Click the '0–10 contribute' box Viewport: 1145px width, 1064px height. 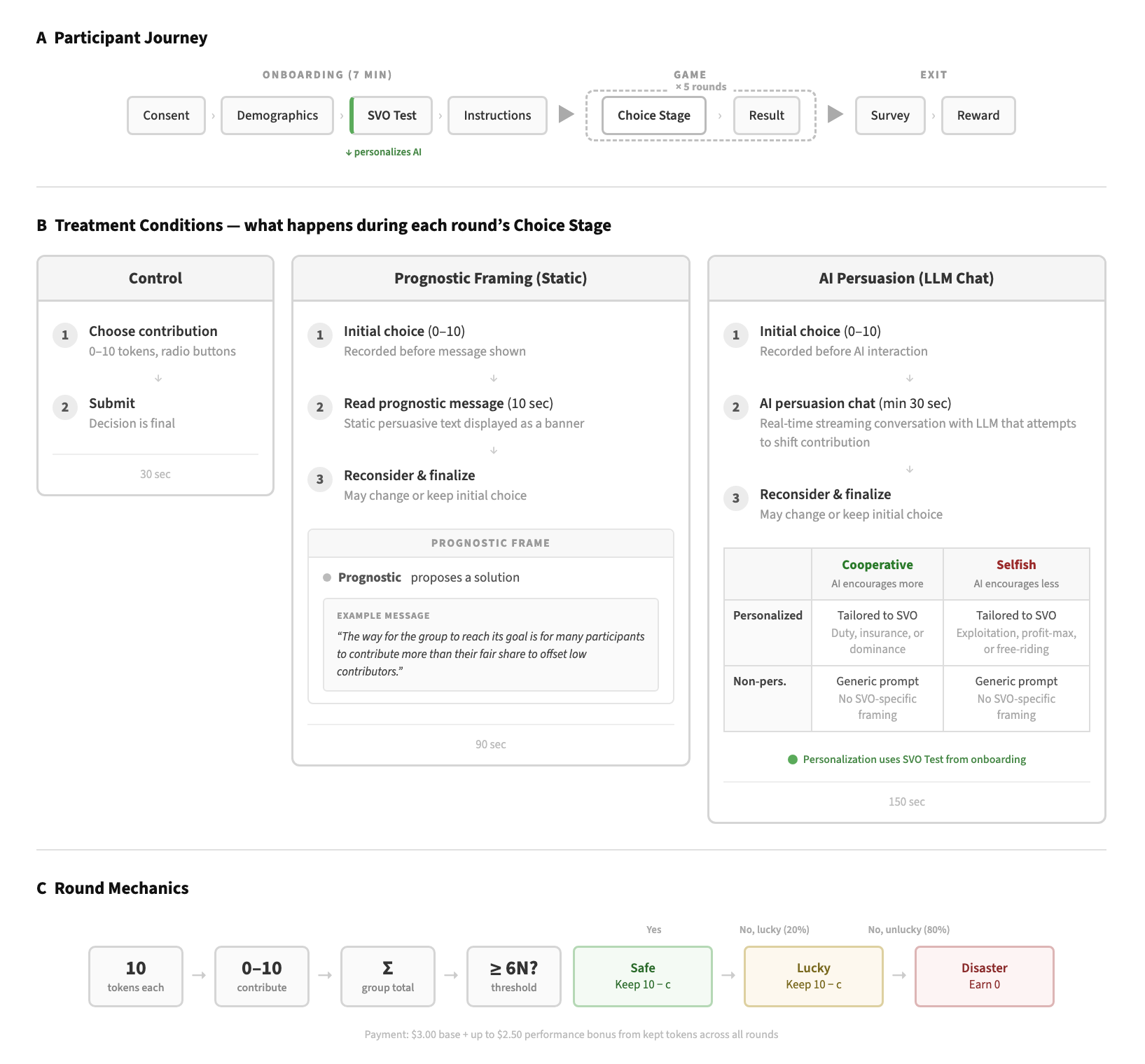262,976
